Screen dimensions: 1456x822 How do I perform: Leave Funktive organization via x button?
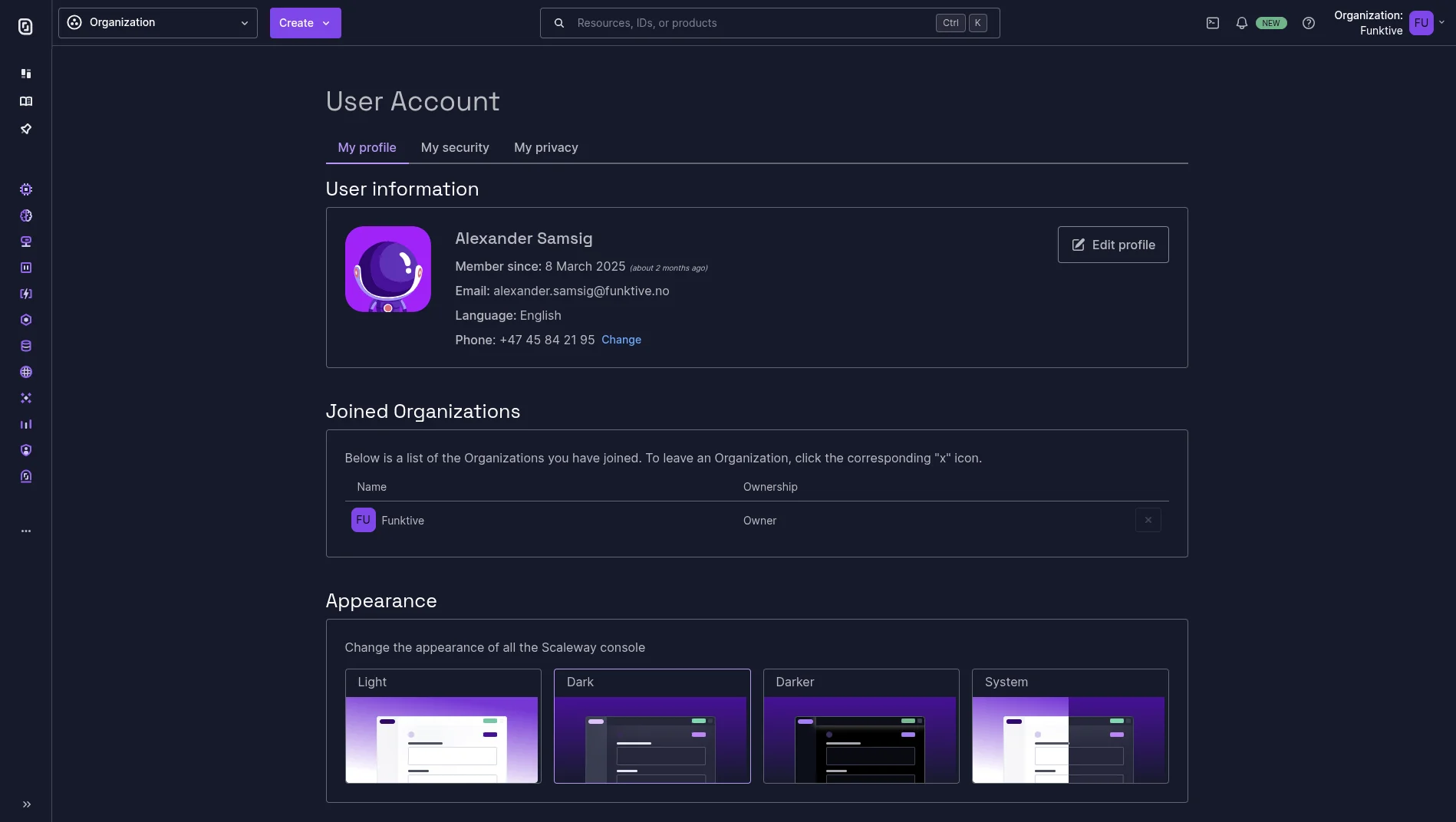pyautogui.click(x=1148, y=520)
